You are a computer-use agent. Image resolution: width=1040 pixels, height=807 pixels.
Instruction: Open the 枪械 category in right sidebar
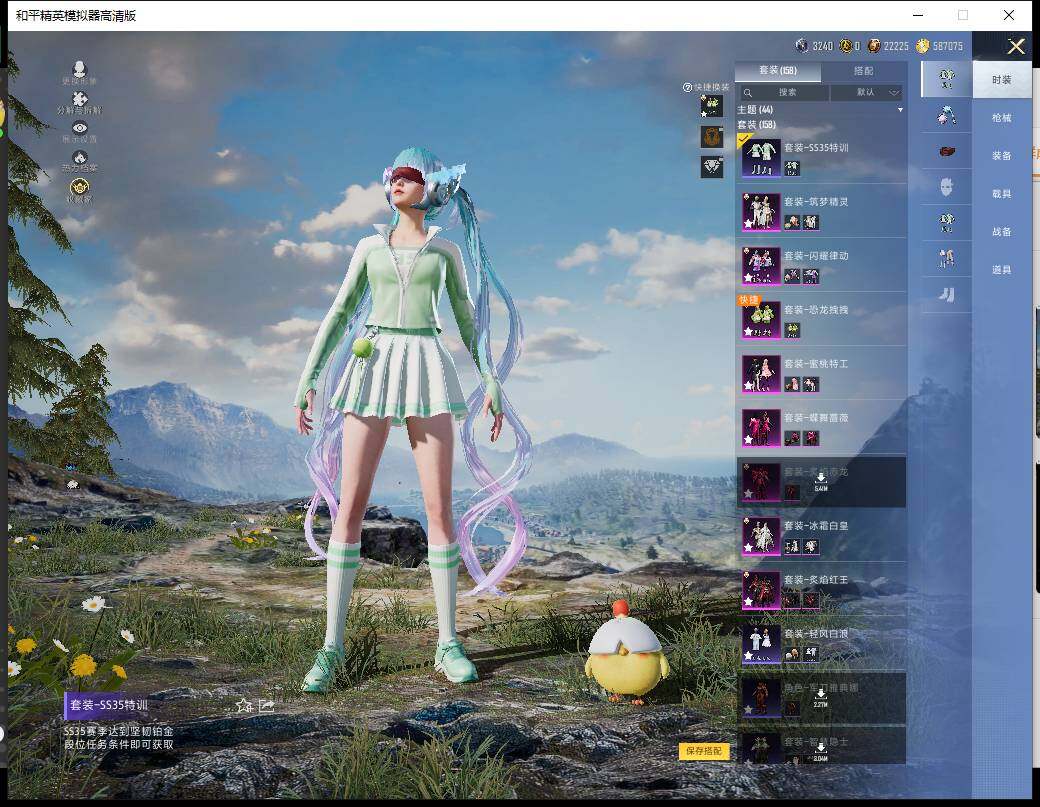[1001, 117]
